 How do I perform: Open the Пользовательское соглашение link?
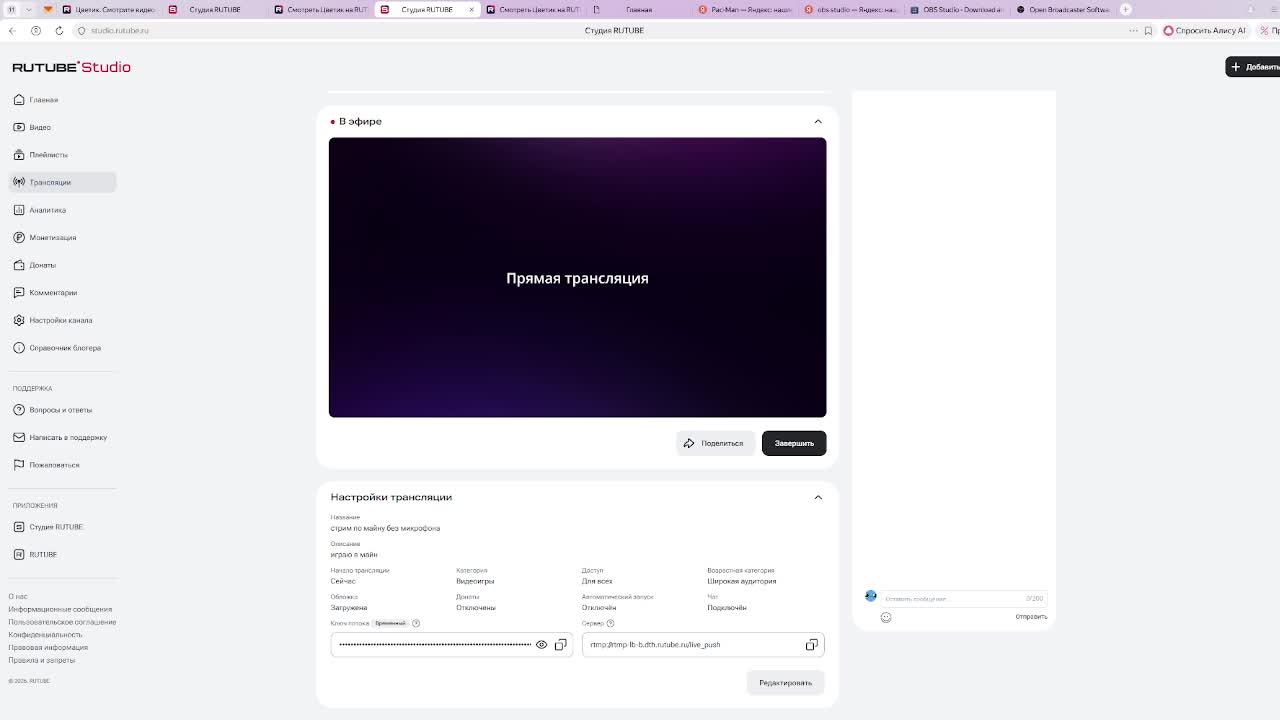click(x=62, y=622)
